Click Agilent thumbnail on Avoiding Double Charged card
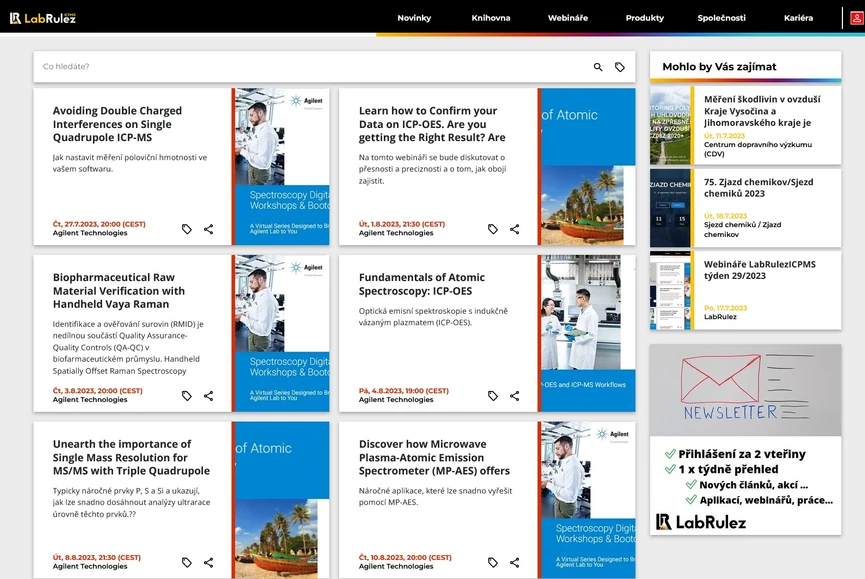Screen dimensions: 865x579 (281, 167)
